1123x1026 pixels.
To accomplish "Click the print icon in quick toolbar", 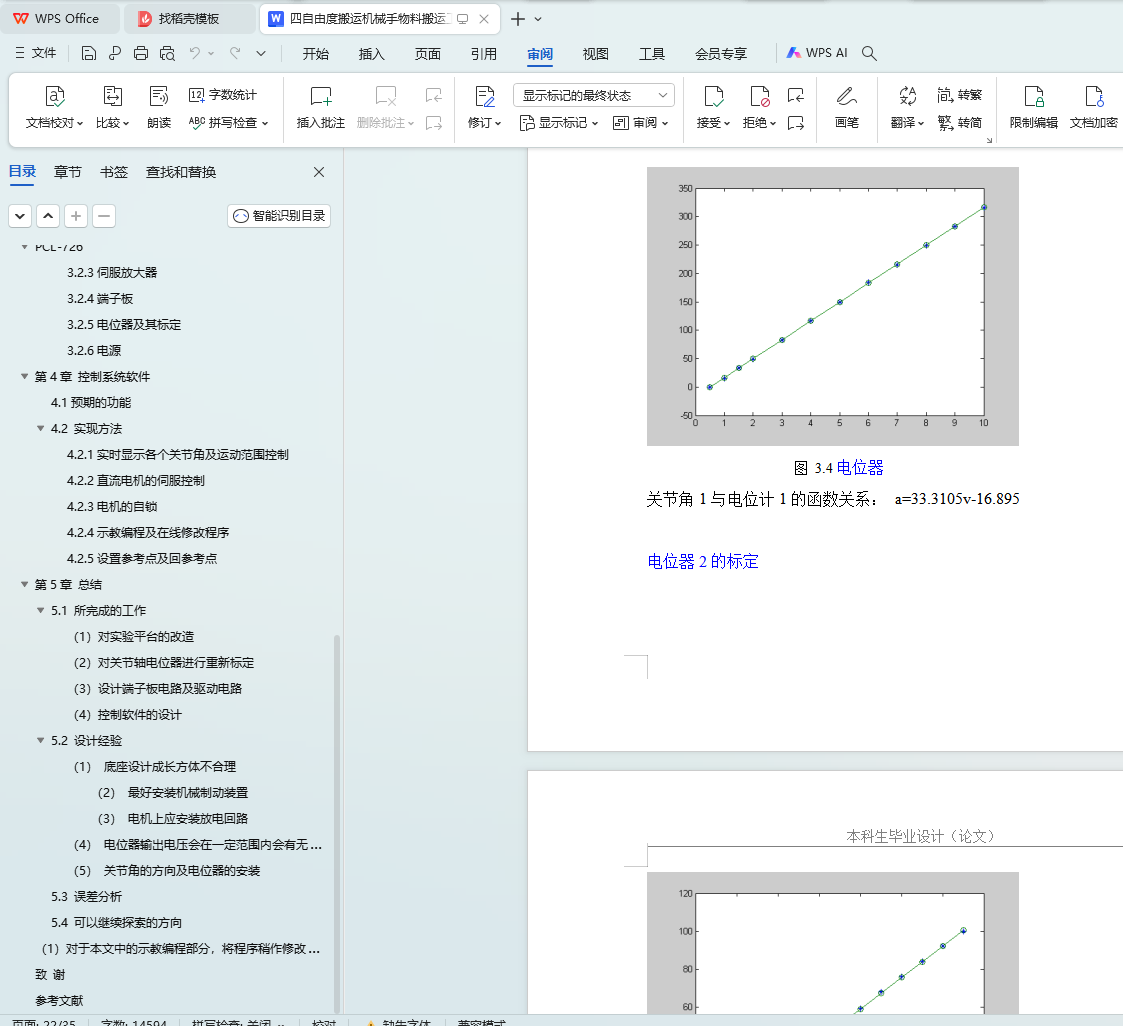I will (x=141, y=53).
